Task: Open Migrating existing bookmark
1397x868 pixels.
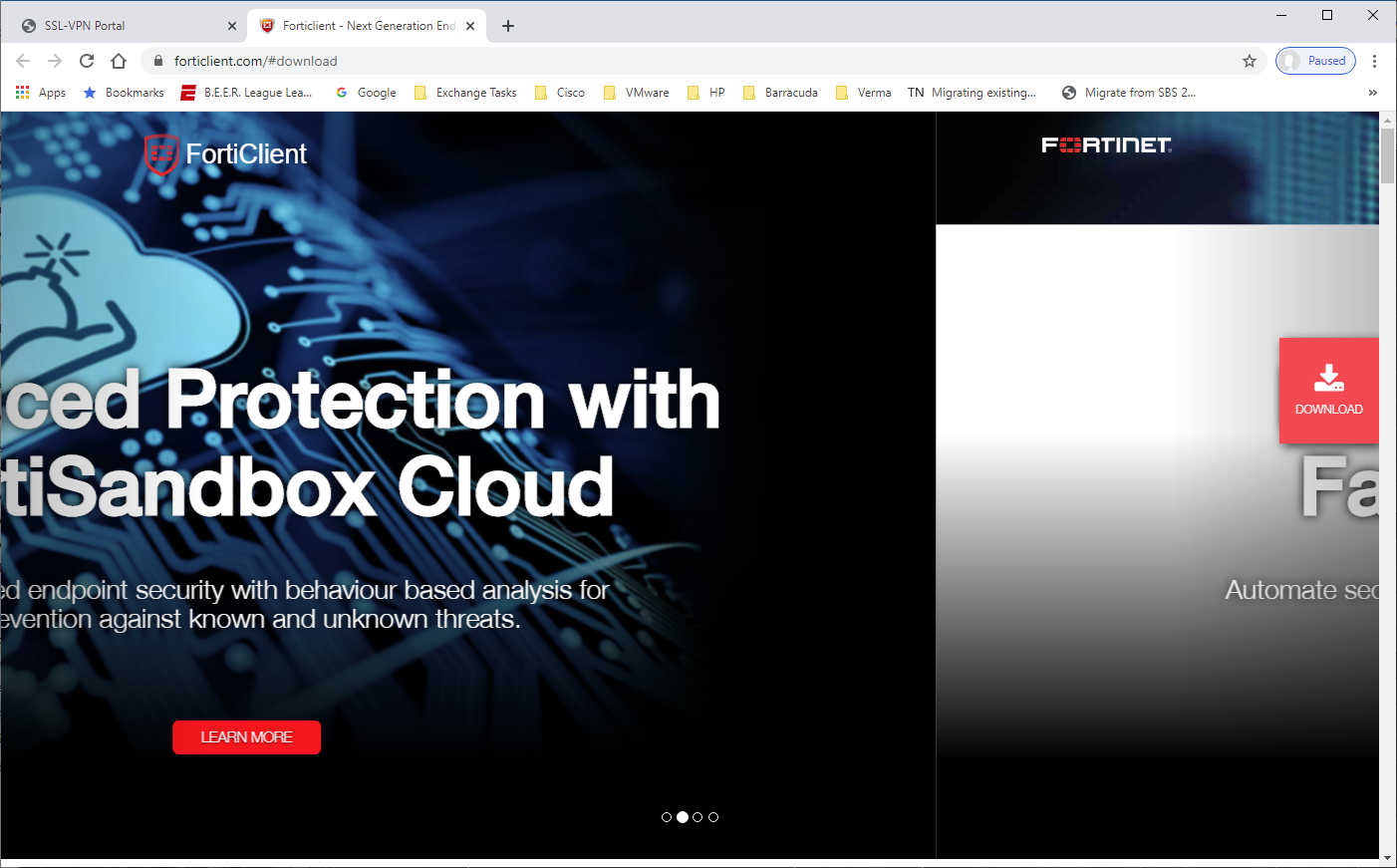Action: coord(973,93)
